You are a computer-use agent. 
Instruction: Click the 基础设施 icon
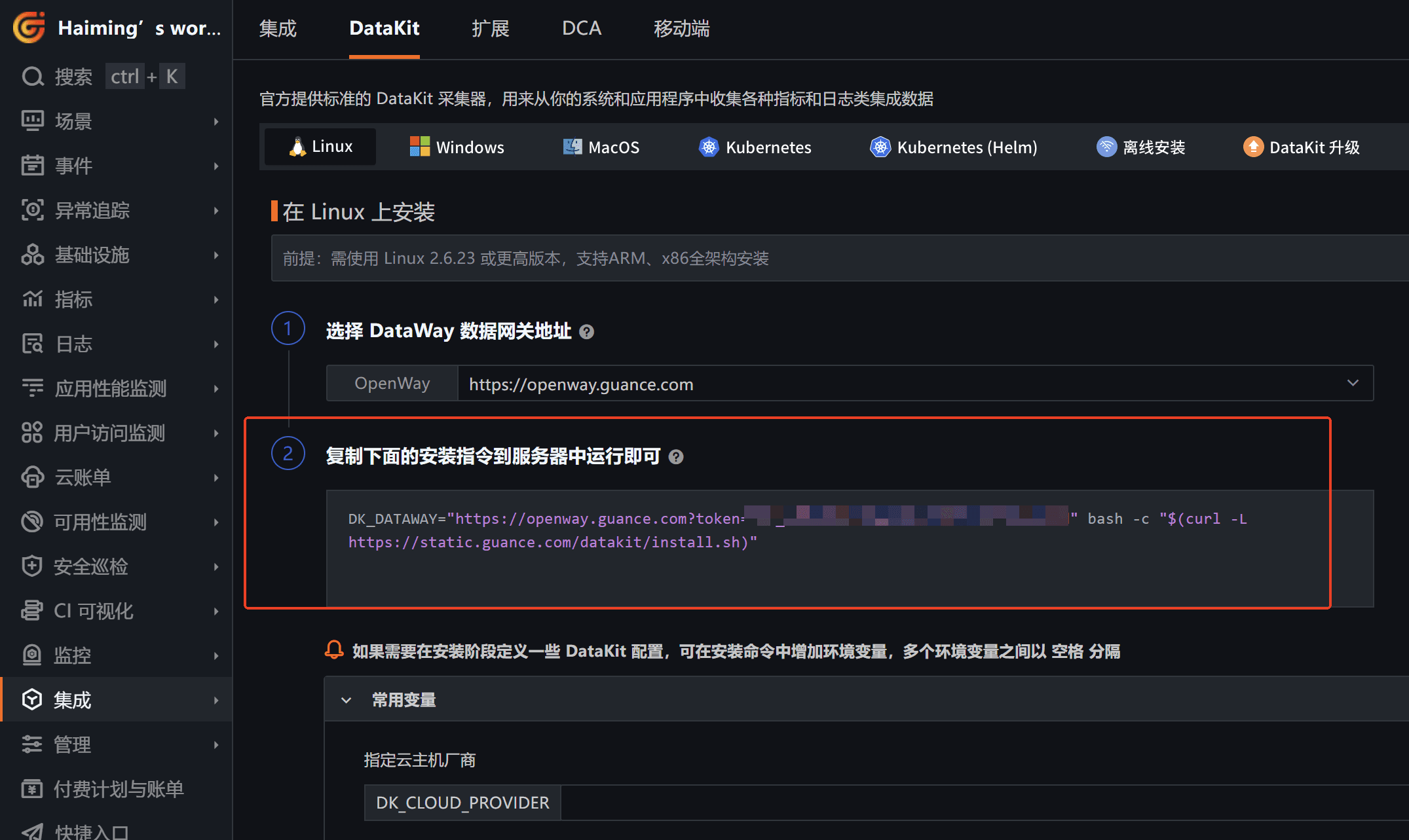pyautogui.click(x=32, y=255)
